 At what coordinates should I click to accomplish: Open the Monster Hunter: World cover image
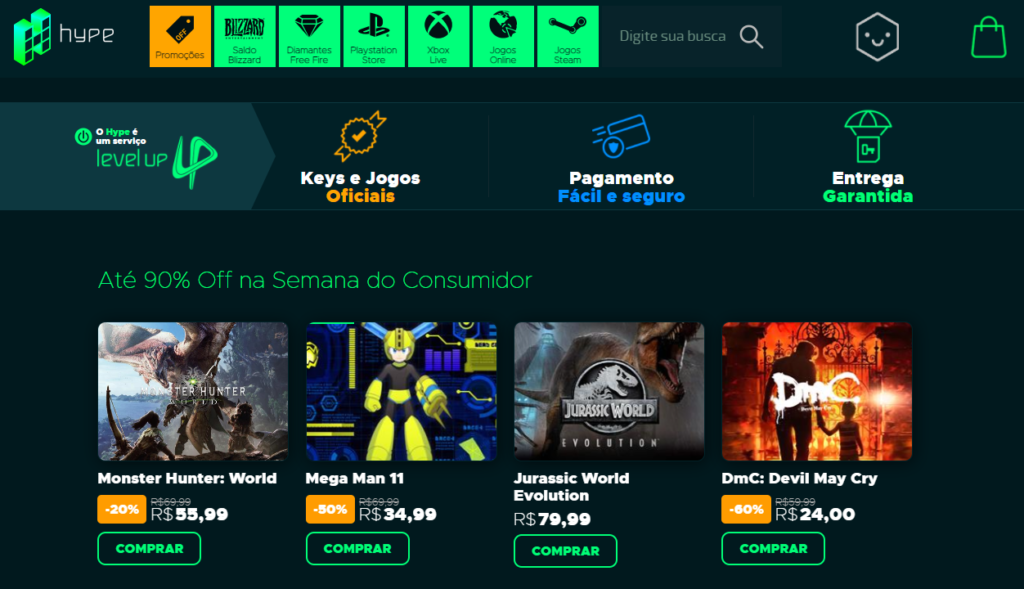pos(193,391)
